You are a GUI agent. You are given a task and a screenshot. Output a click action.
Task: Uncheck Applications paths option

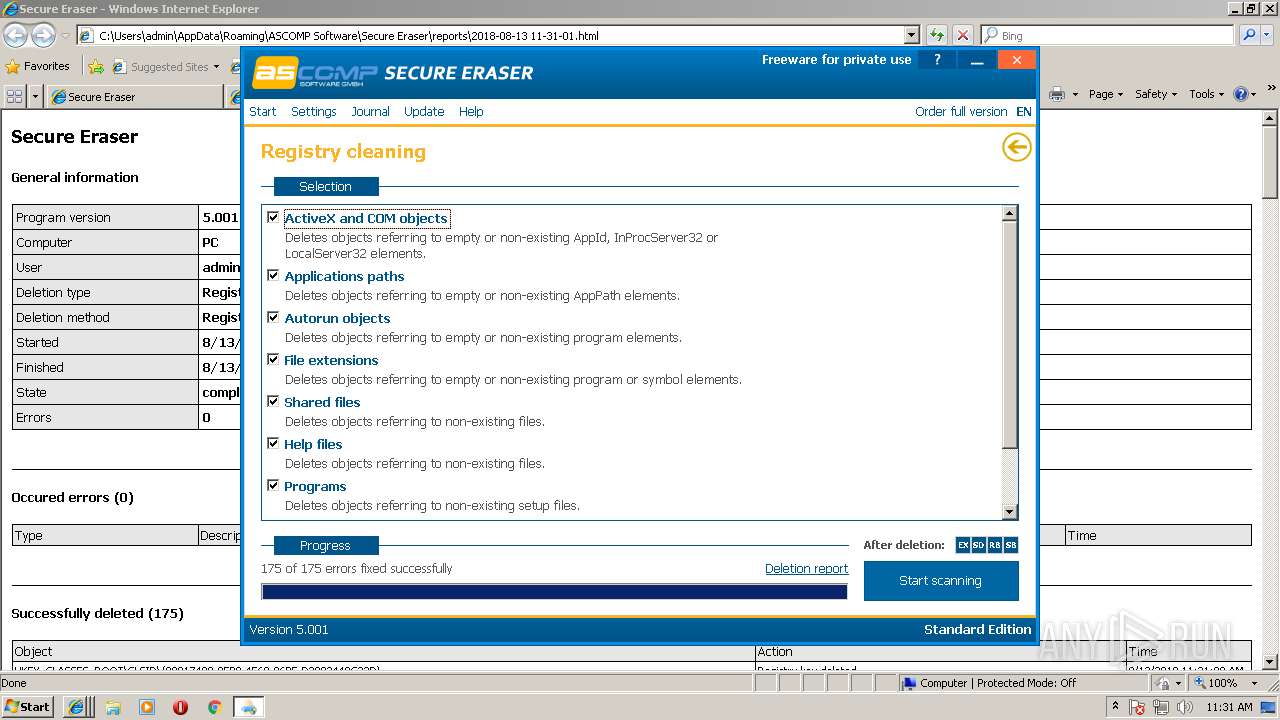tap(273, 275)
